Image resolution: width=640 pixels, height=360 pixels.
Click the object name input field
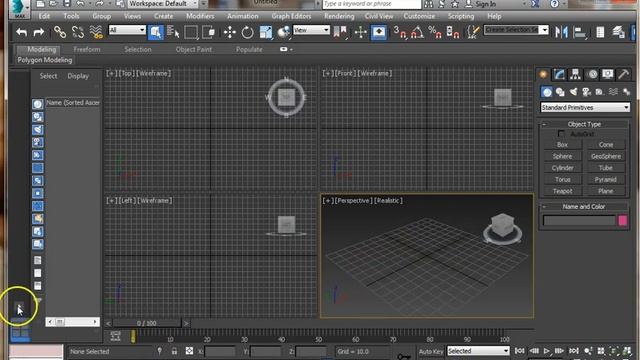click(580, 221)
